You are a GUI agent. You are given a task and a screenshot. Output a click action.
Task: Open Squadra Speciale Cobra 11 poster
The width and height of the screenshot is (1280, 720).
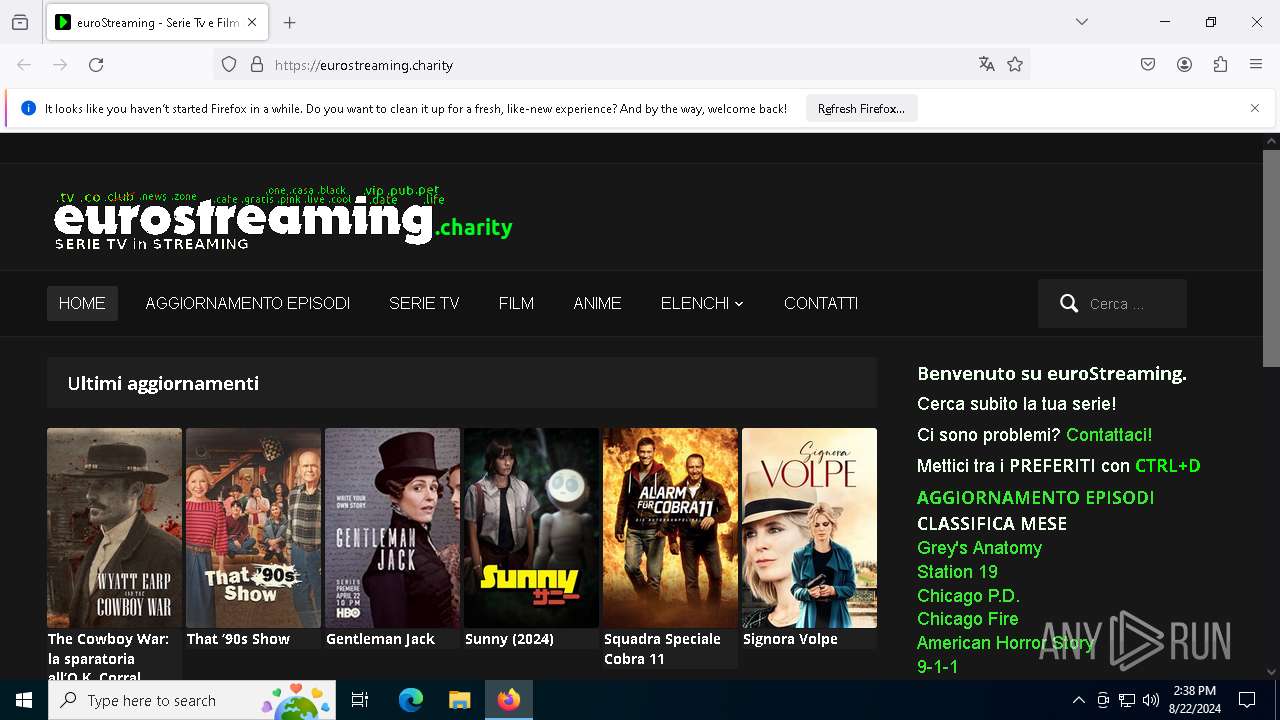670,528
